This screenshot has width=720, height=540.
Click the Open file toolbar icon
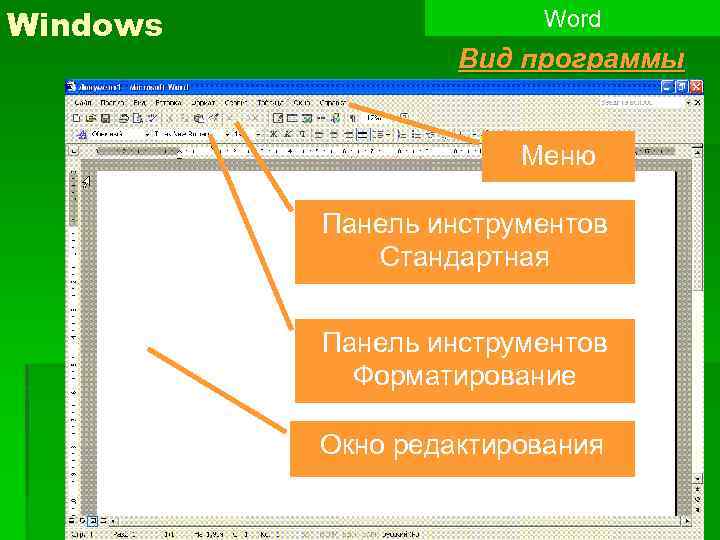91,118
